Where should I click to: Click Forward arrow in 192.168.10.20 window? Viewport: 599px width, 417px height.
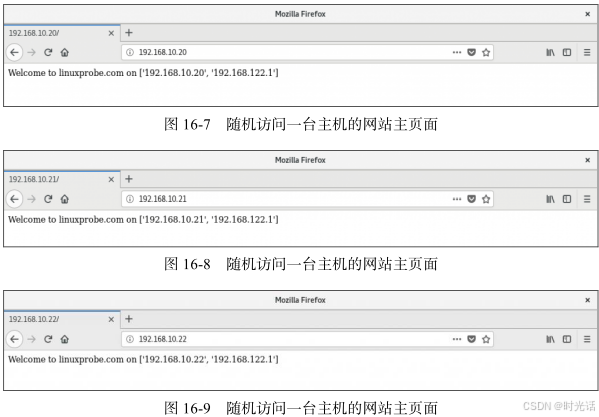pos(32,52)
